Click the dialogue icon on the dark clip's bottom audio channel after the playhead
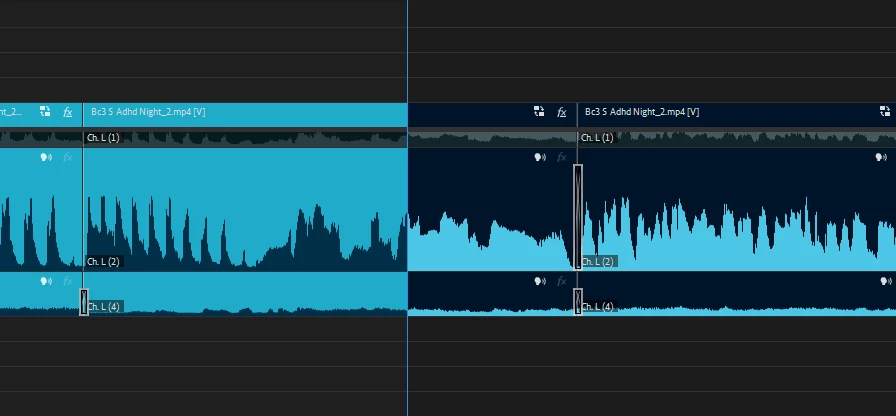Screen dimensions: 896x416 point(540,281)
